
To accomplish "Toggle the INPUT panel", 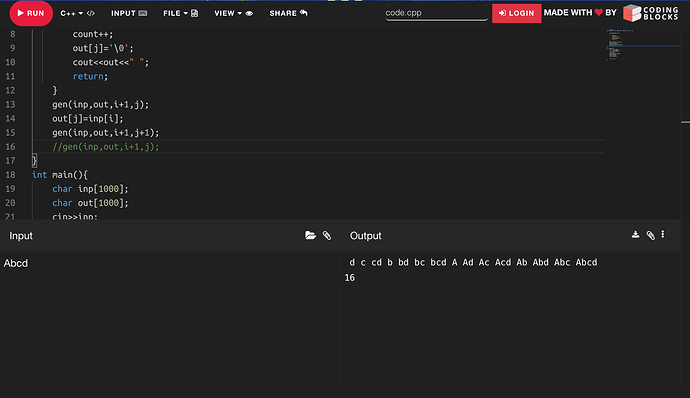I will 129,13.
